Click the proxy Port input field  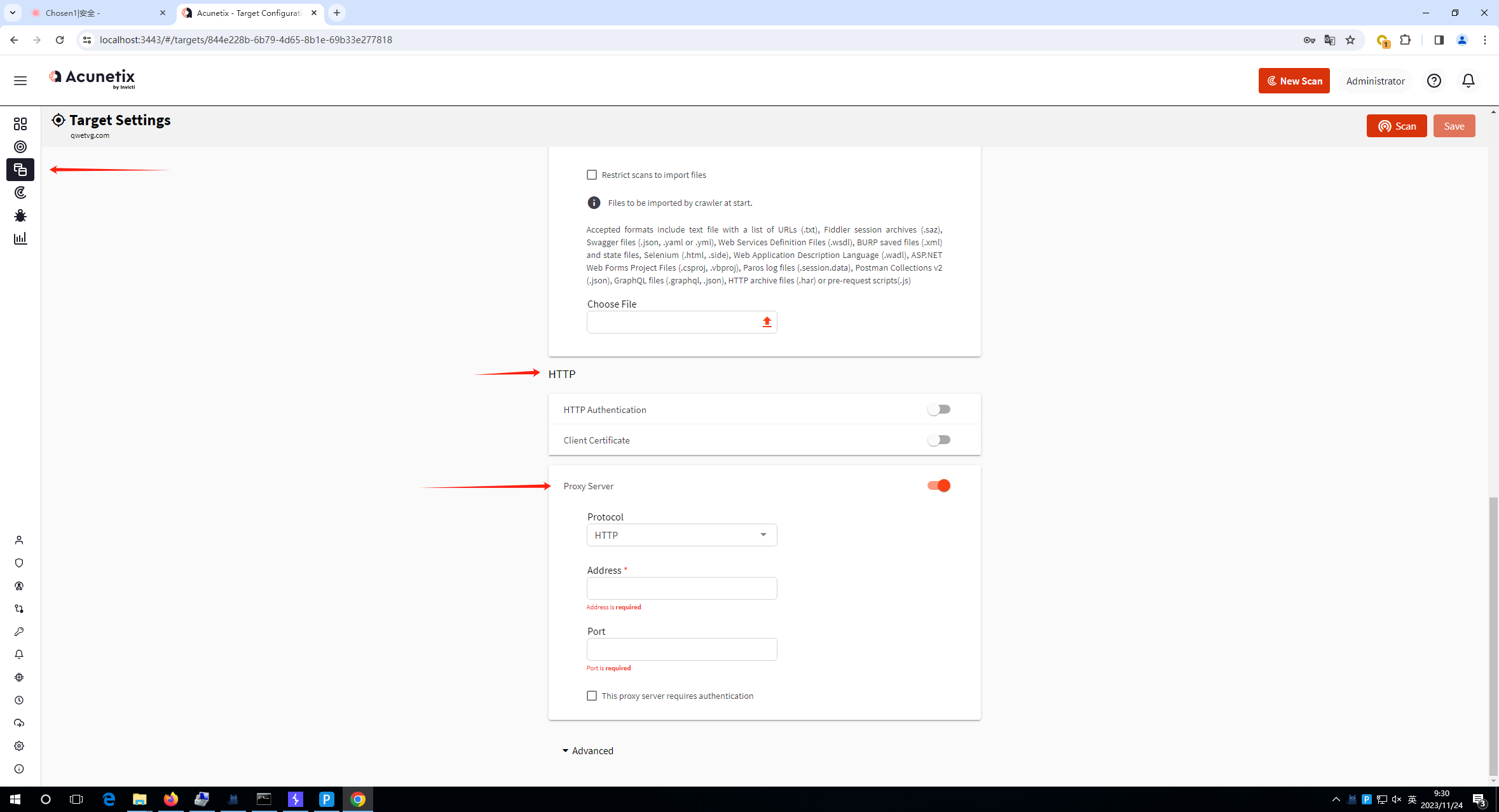click(681, 649)
